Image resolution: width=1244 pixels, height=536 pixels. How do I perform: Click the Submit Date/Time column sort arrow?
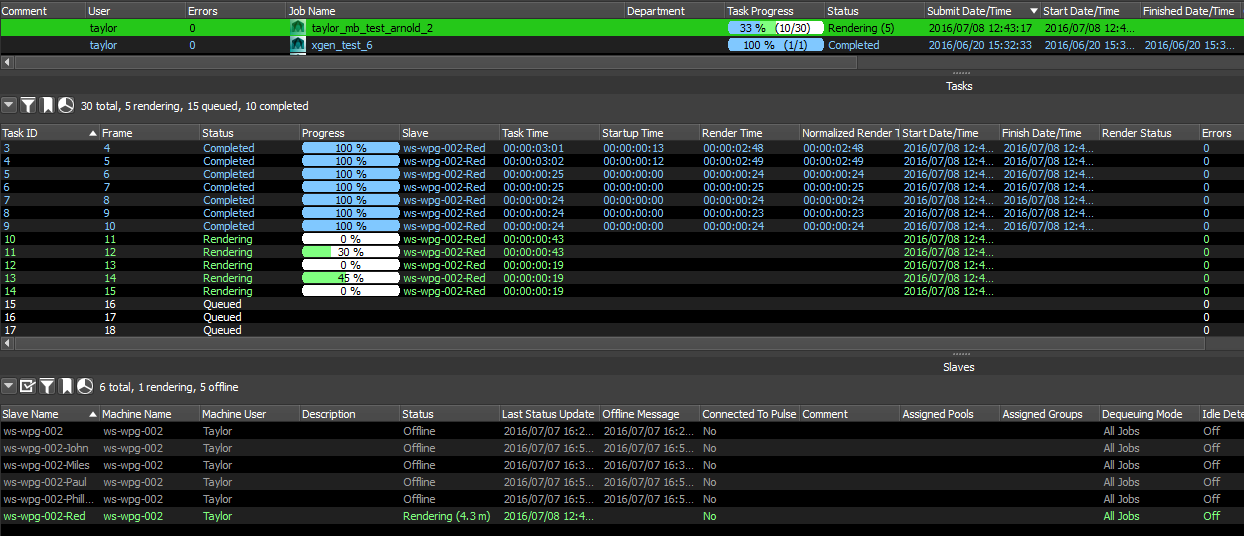1034,11
